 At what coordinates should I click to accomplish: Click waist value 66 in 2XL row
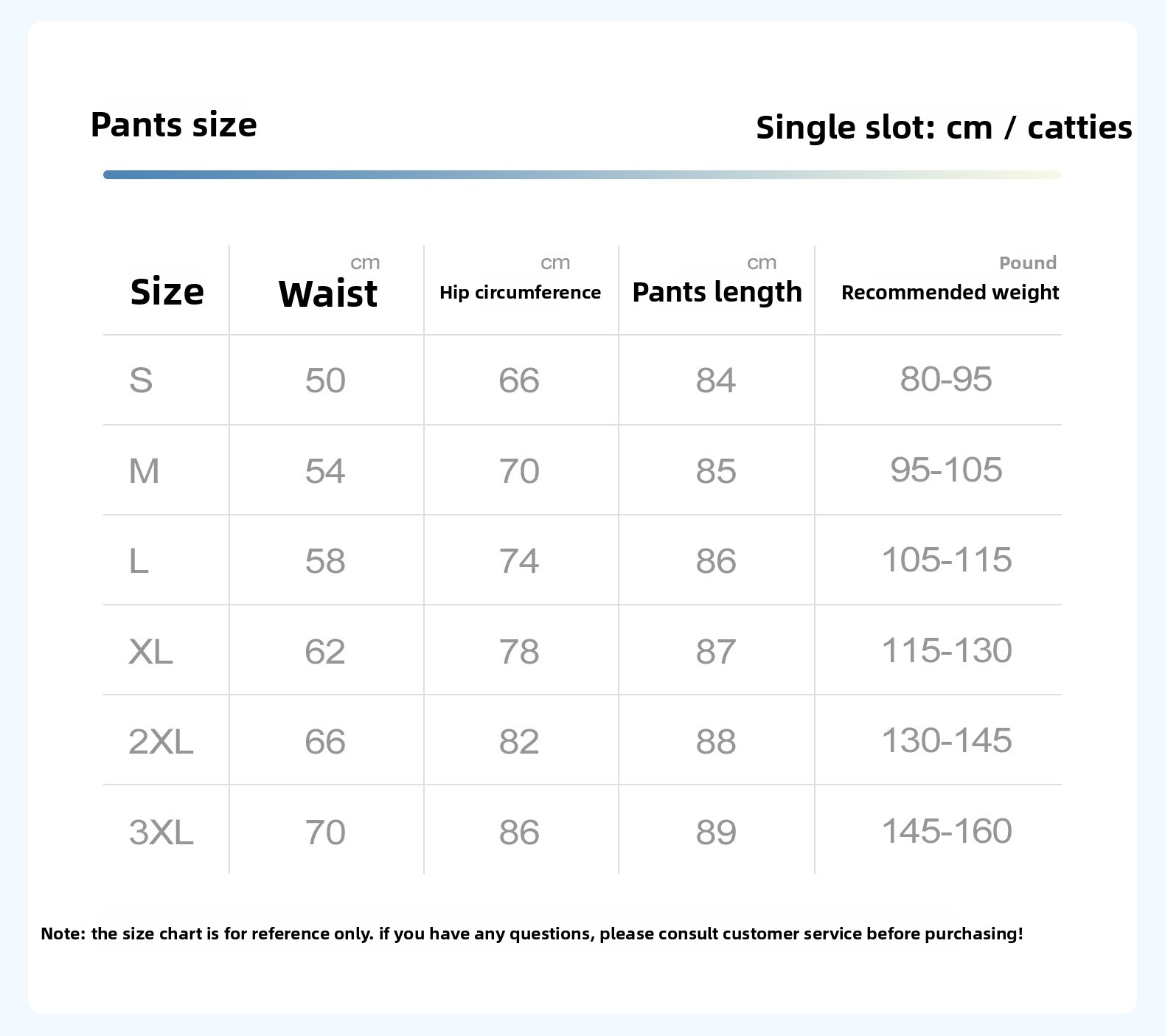[x=325, y=741]
